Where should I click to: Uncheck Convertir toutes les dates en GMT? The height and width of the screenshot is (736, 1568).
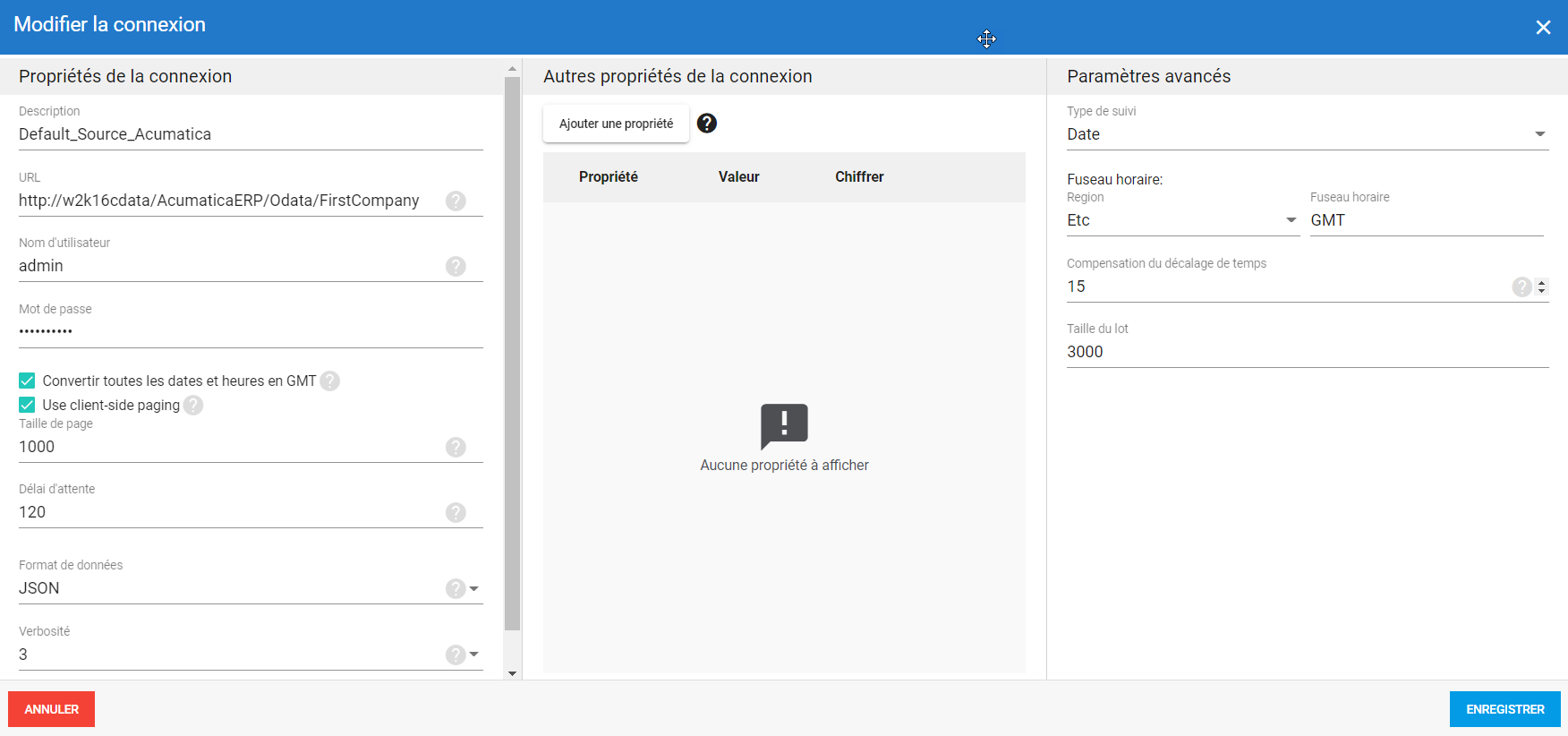tap(28, 381)
